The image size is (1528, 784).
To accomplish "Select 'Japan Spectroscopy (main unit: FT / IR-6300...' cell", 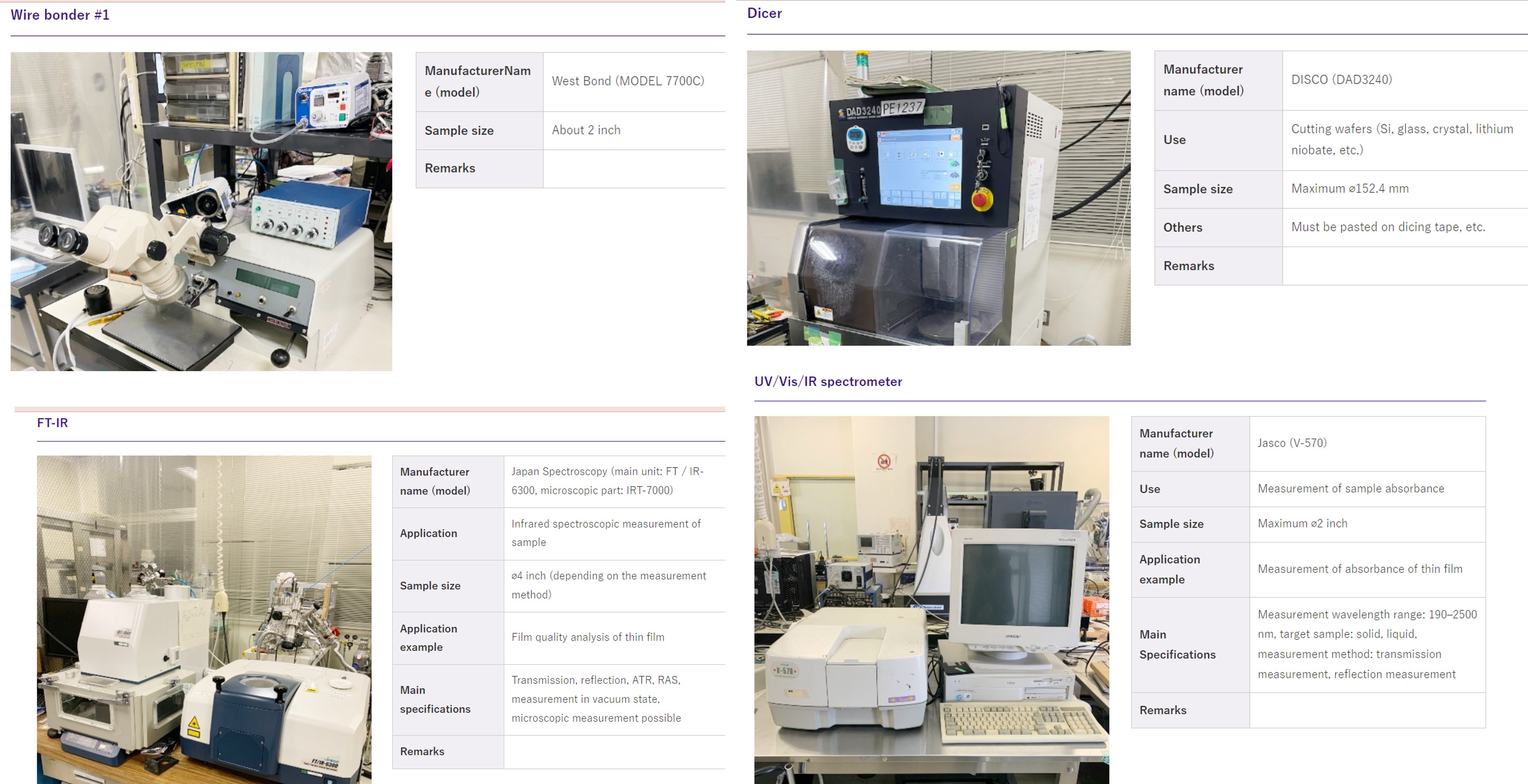I will point(614,481).
